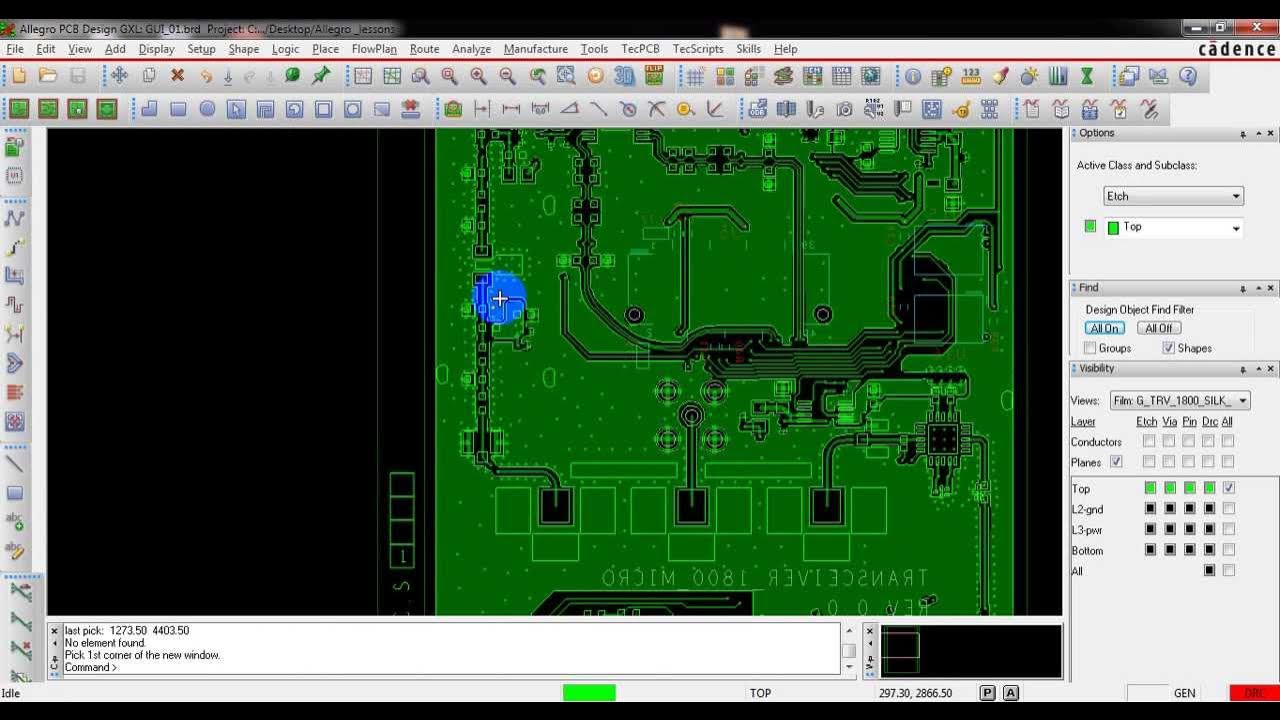Click the green status indicator bar

(589, 693)
